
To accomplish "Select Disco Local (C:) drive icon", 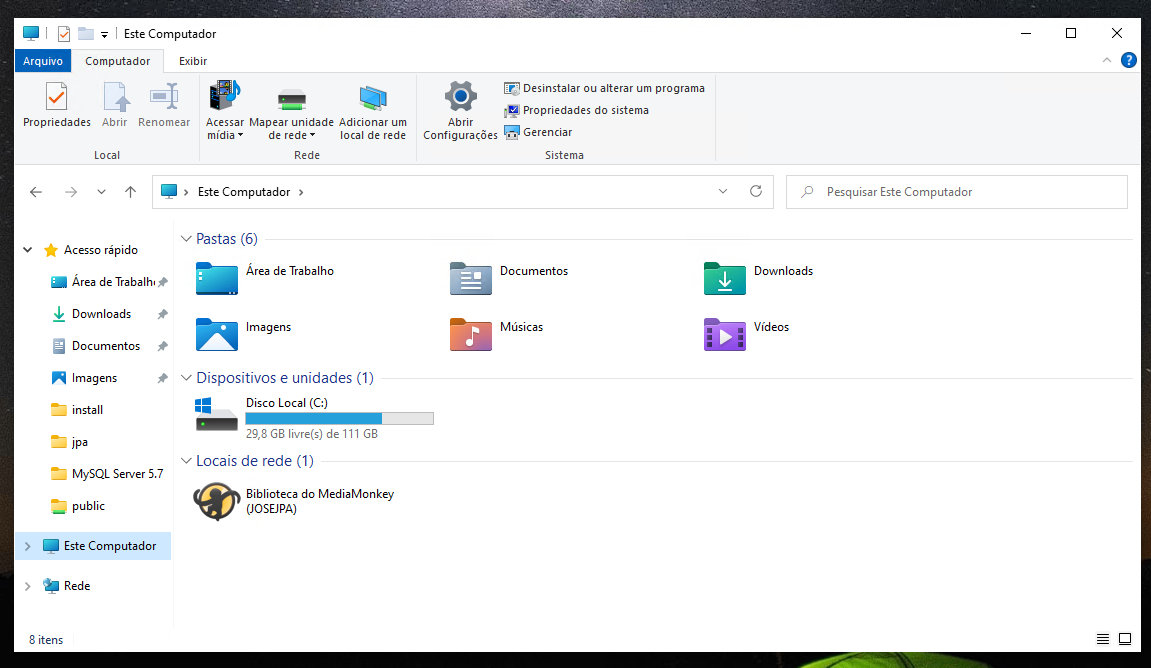I will click(216, 415).
